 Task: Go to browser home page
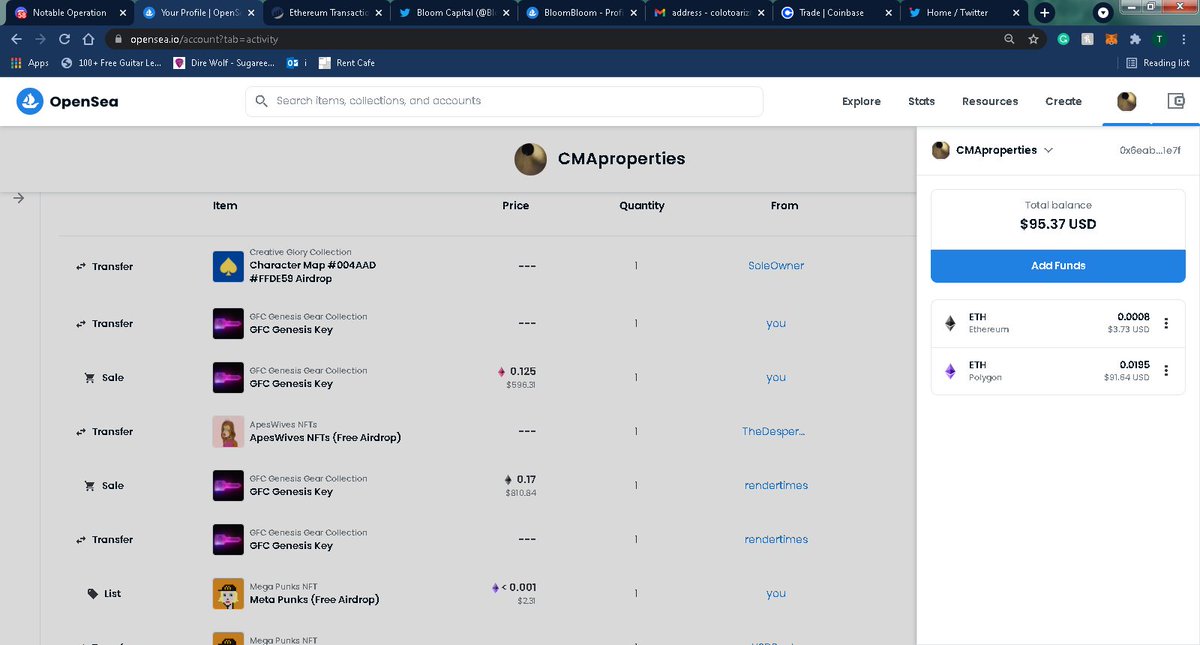tap(88, 39)
